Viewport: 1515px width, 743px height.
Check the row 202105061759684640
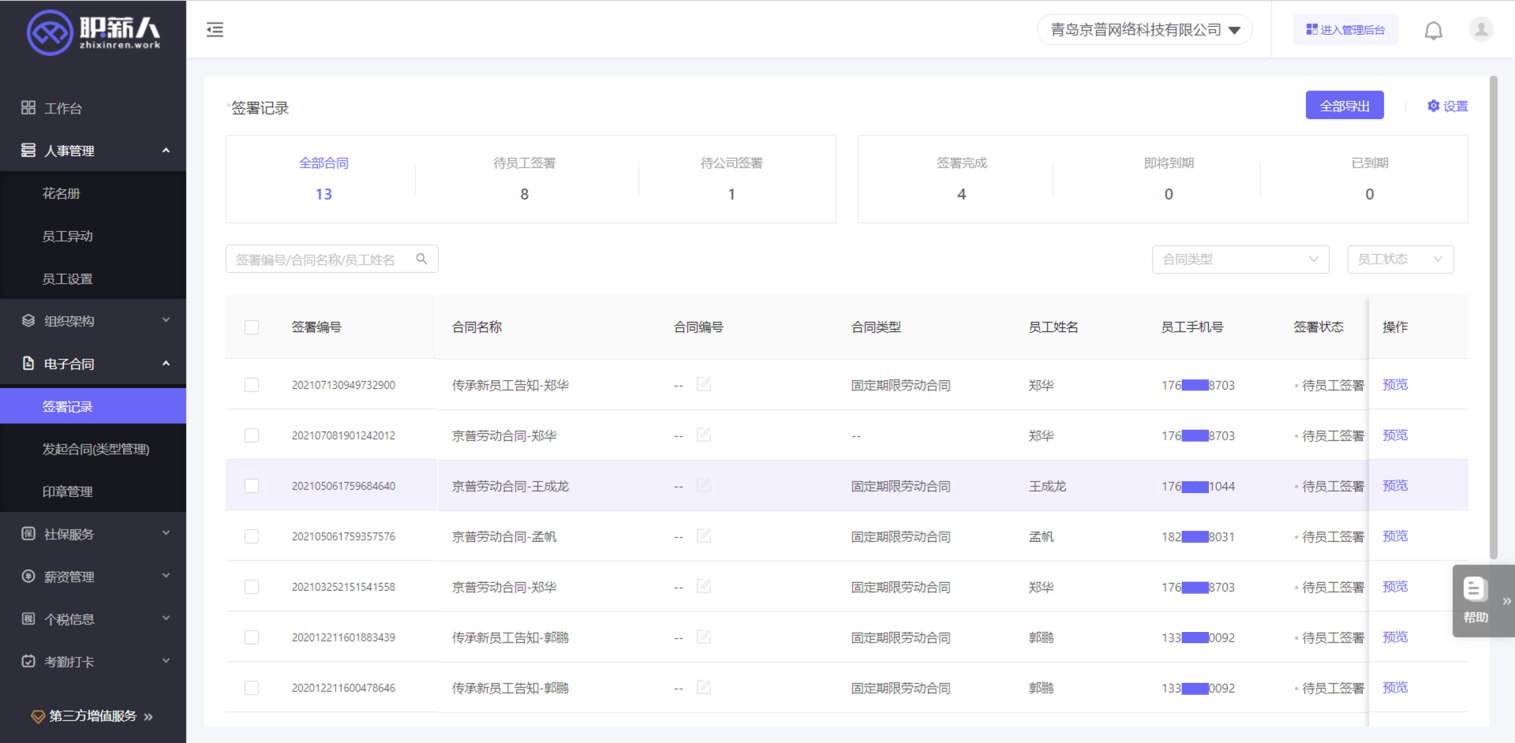[252, 486]
